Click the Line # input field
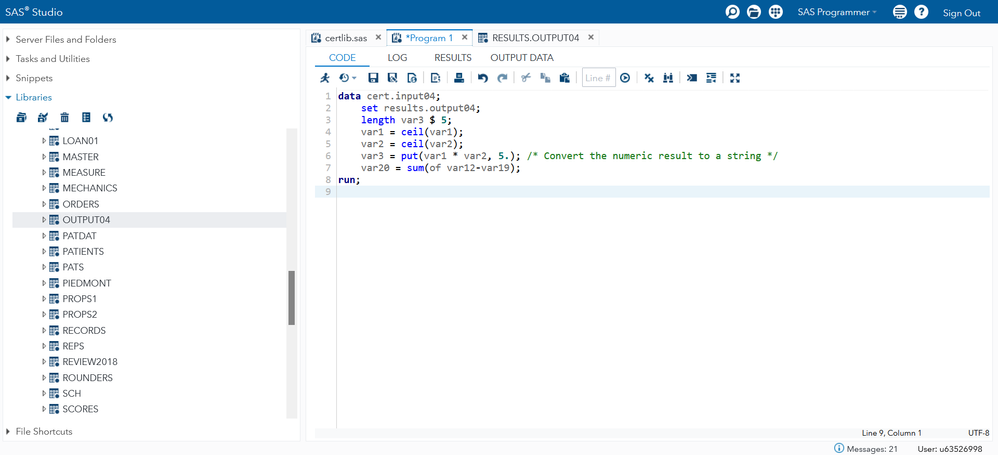The height and width of the screenshot is (455, 998). [x=598, y=78]
